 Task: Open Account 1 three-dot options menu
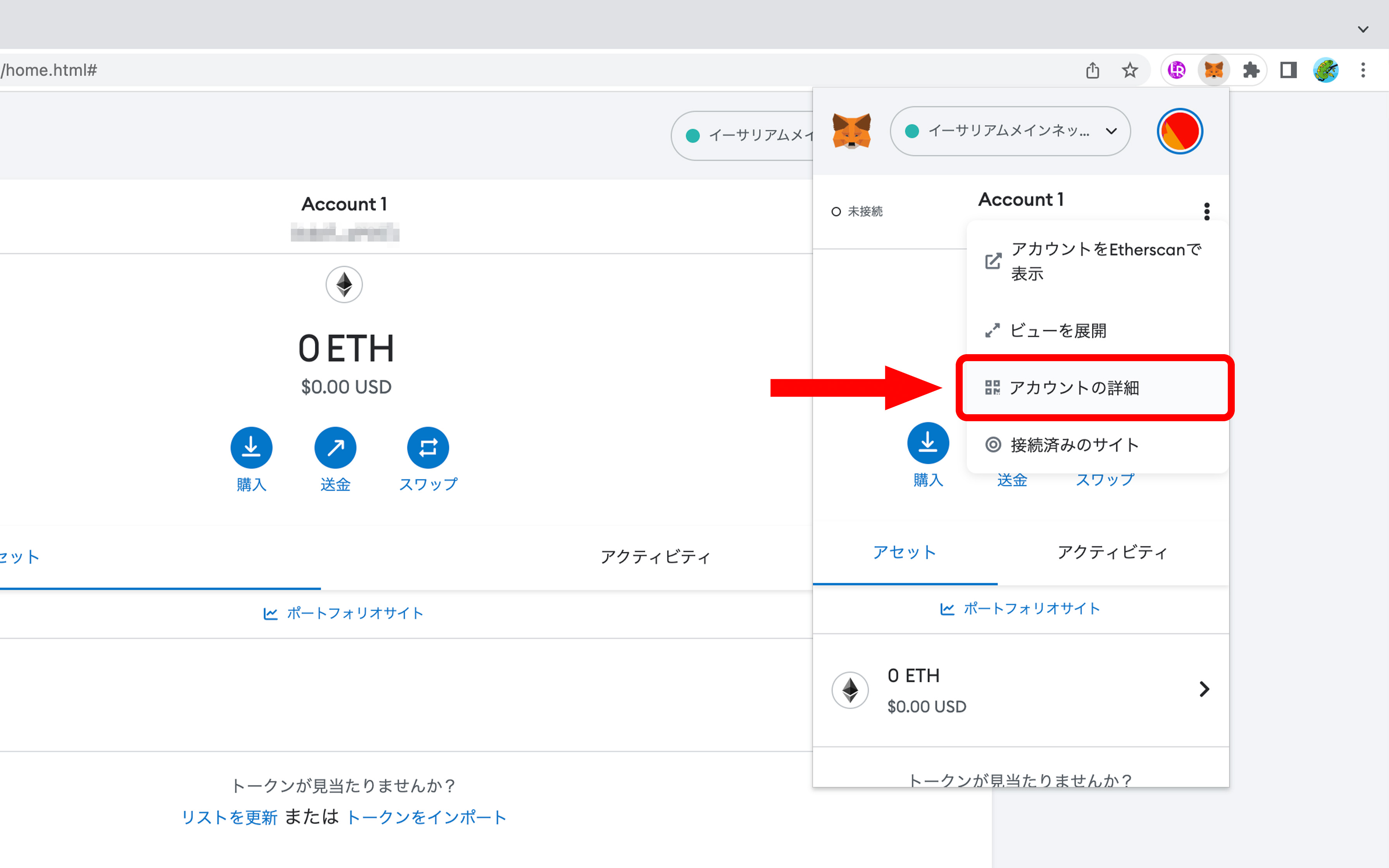coord(1206,211)
